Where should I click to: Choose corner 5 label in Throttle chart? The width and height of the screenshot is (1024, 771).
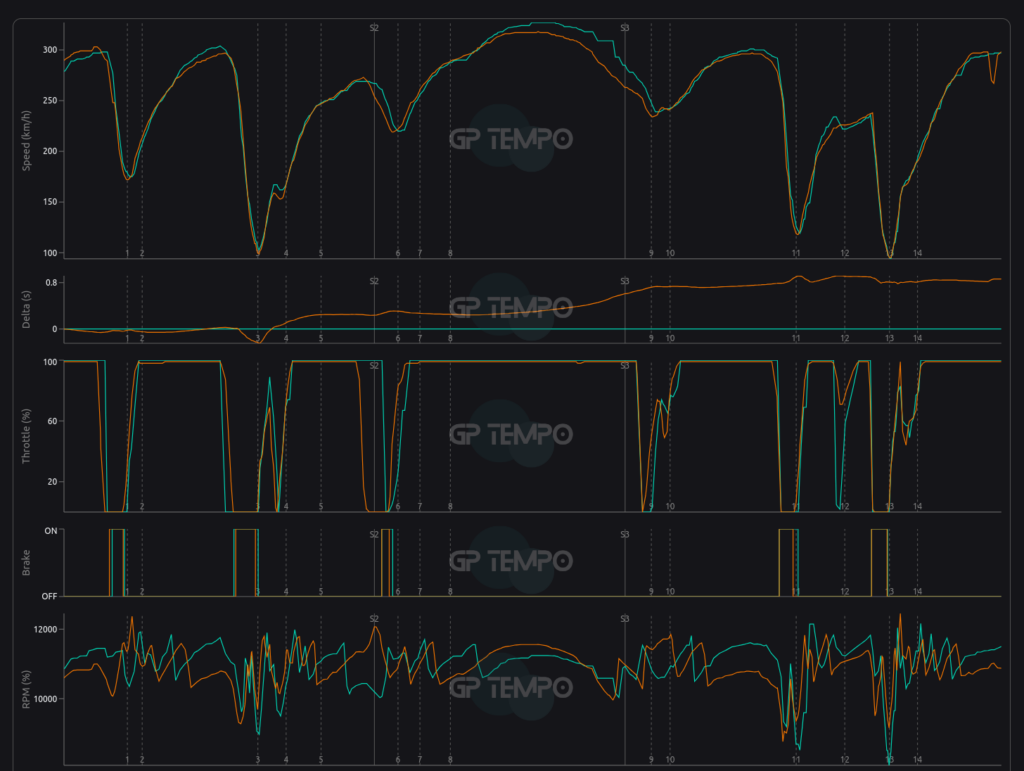pyautogui.click(x=321, y=507)
